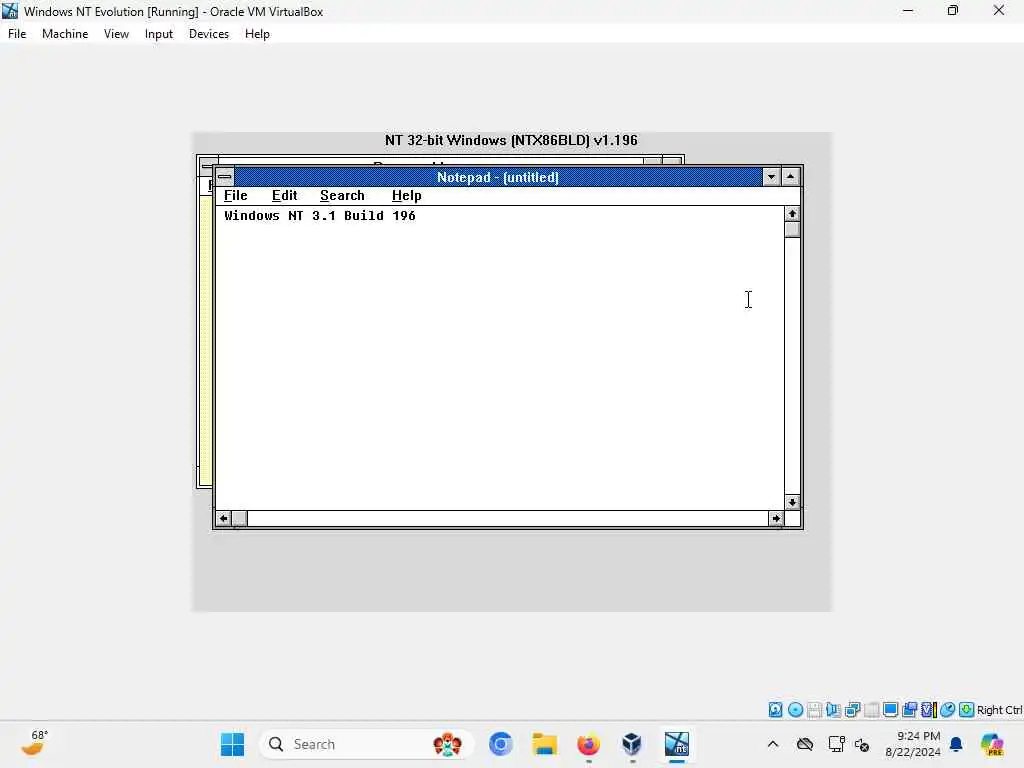Click the optical disk status icon
This screenshot has width=1024, height=768.
pyautogui.click(x=795, y=710)
